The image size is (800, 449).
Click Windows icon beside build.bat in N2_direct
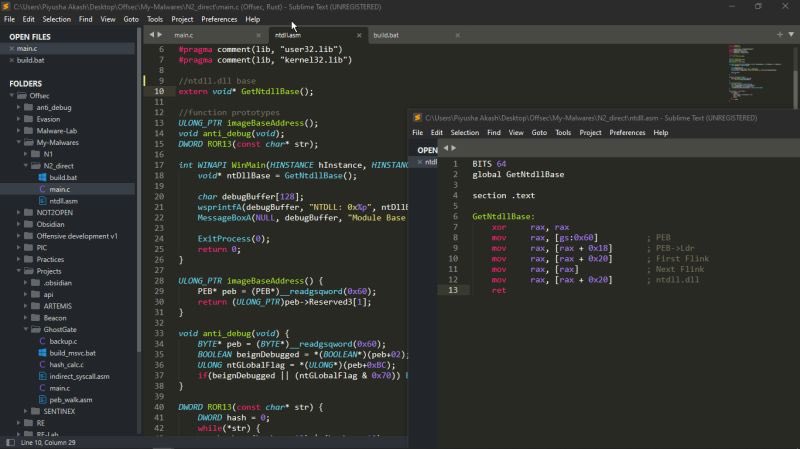(42, 178)
